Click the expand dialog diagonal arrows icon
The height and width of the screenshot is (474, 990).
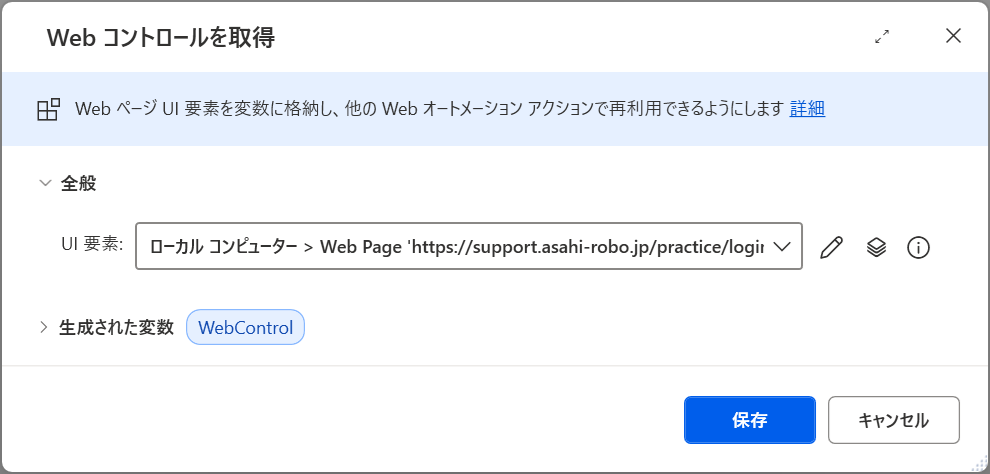pos(881,37)
